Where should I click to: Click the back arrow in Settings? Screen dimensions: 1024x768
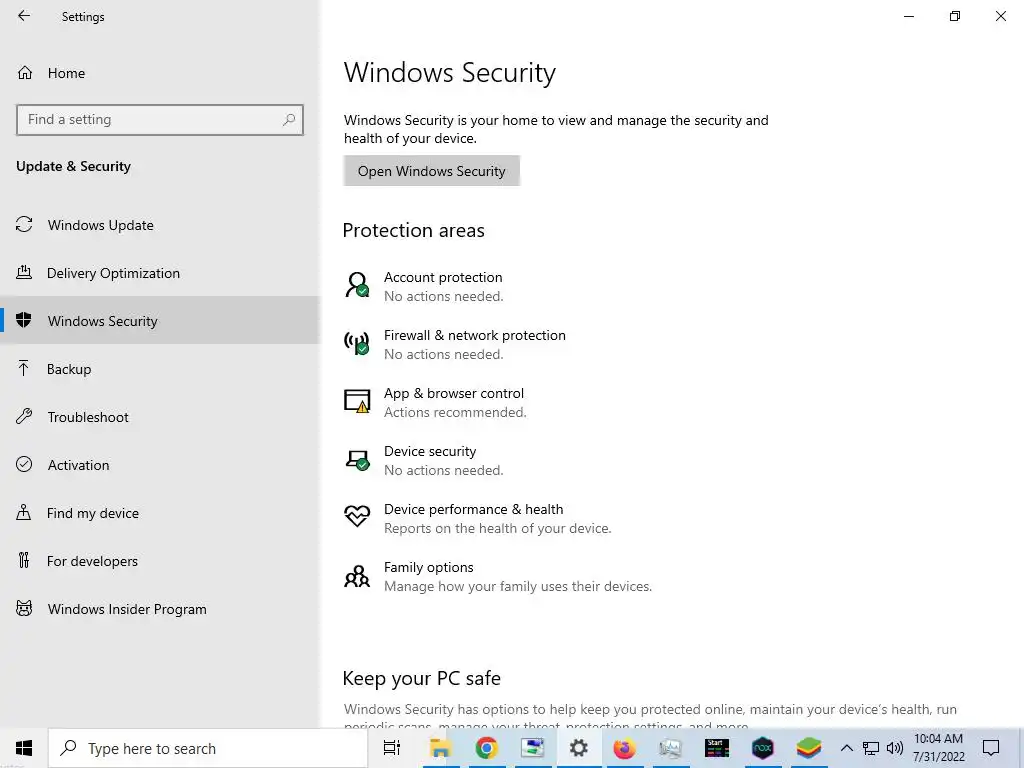click(x=24, y=16)
